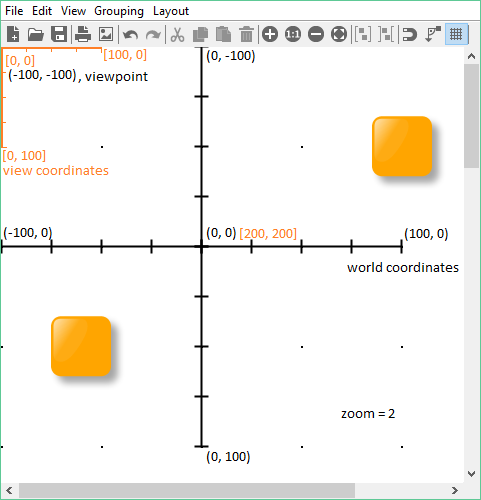
Task: Click the '(-100, 0)' axis label
Action: [x=28, y=232]
